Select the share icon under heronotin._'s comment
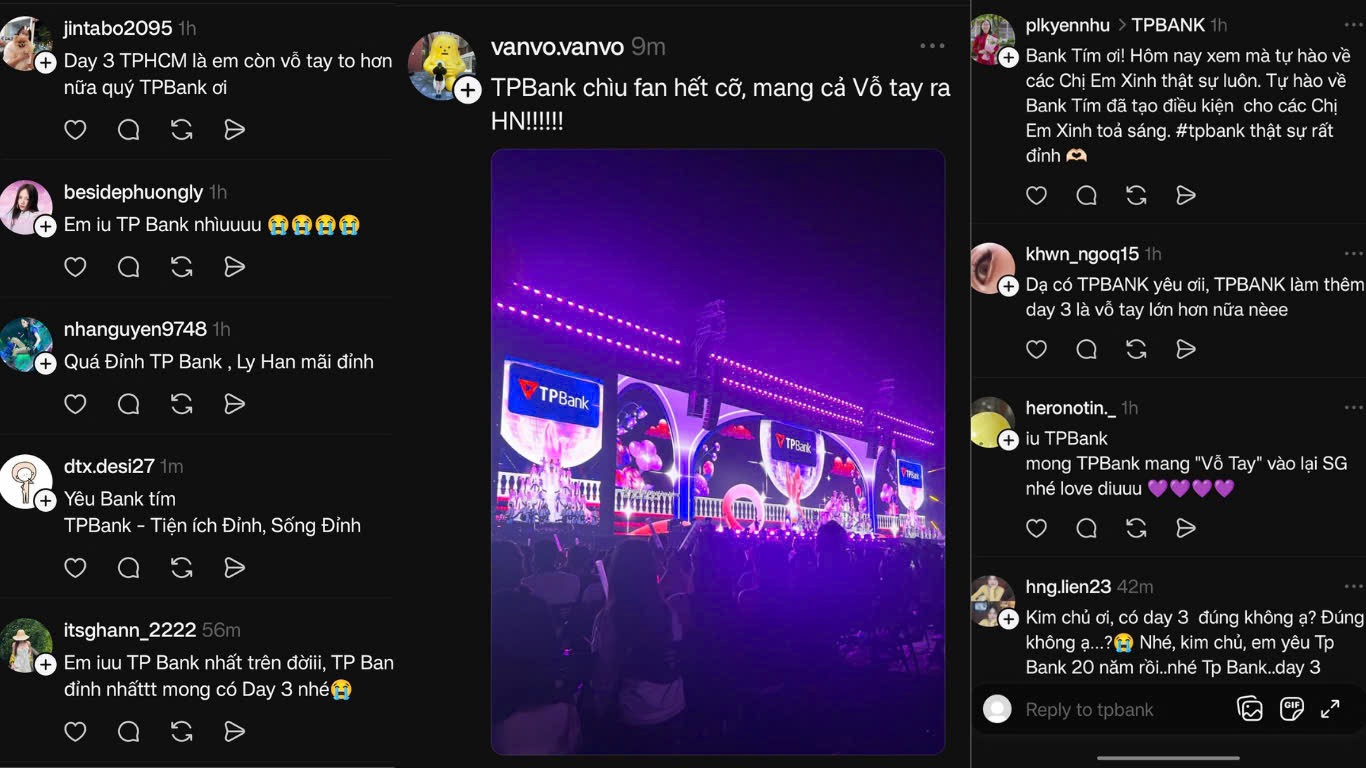Screen dimensions: 1366x768 tap(1186, 527)
